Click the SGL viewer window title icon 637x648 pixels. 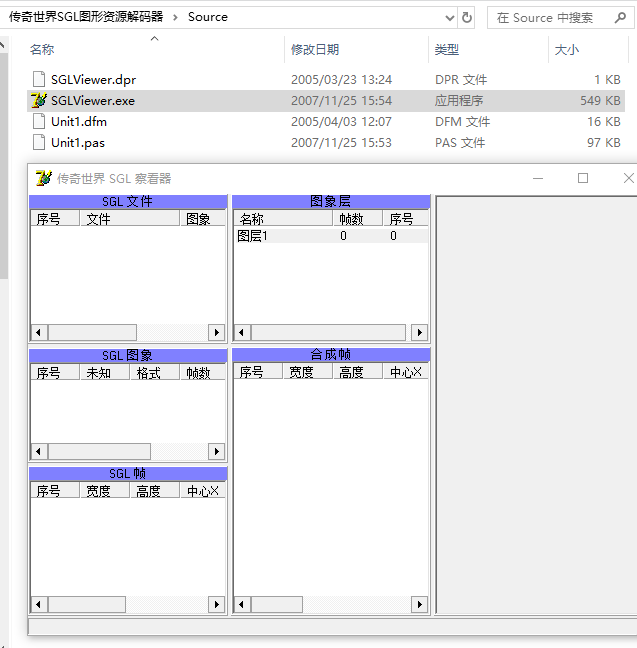43,178
